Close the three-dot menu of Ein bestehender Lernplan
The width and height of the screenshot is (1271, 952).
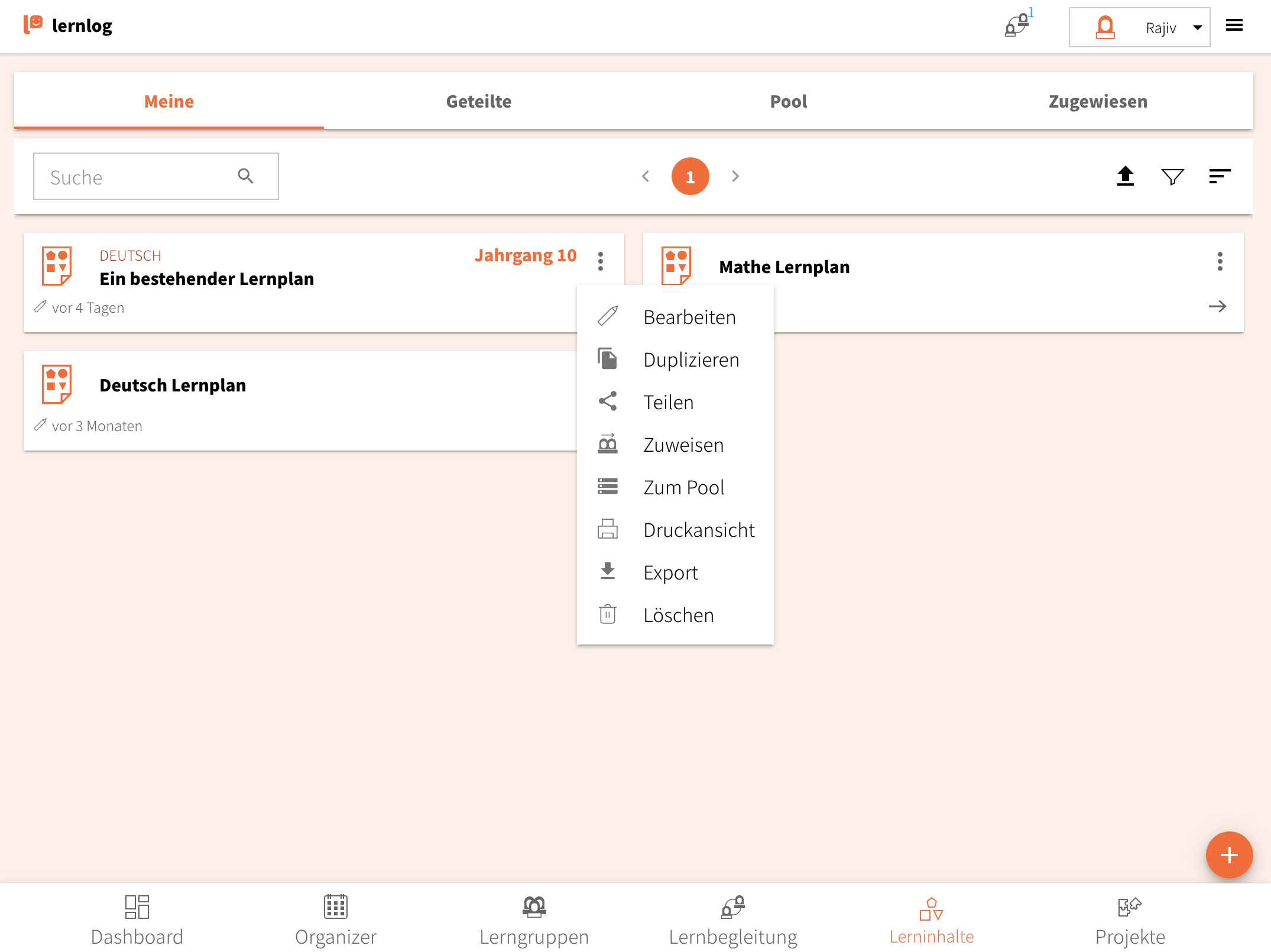601,261
